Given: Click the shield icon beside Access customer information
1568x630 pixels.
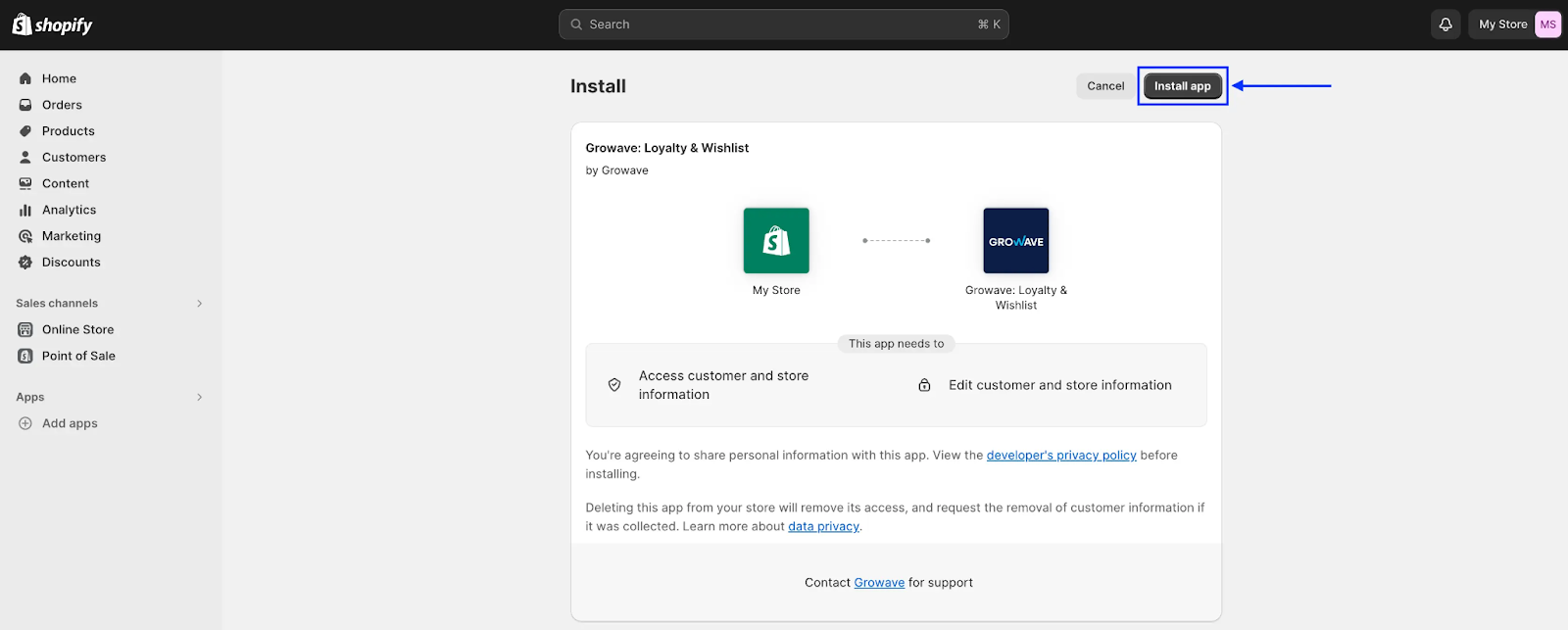Looking at the screenshot, I should point(614,385).
